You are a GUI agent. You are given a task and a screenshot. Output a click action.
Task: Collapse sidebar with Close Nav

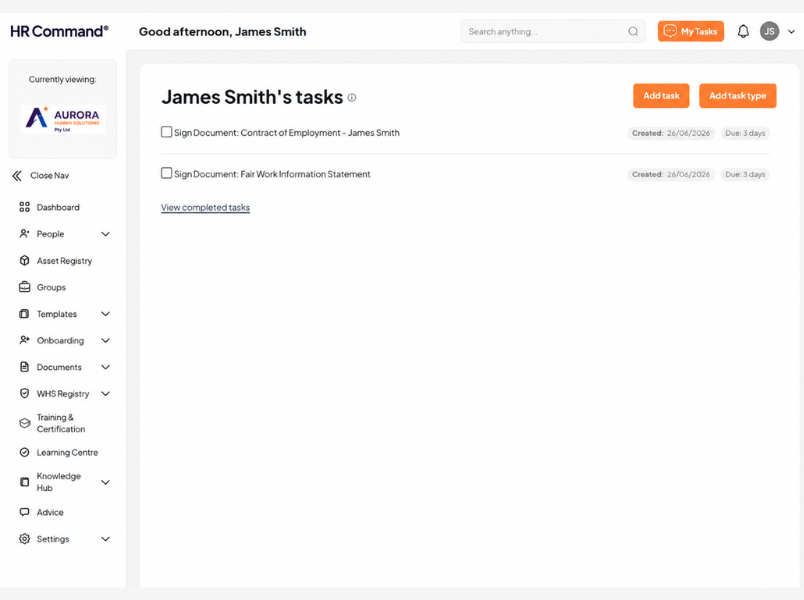pos(41,176)
